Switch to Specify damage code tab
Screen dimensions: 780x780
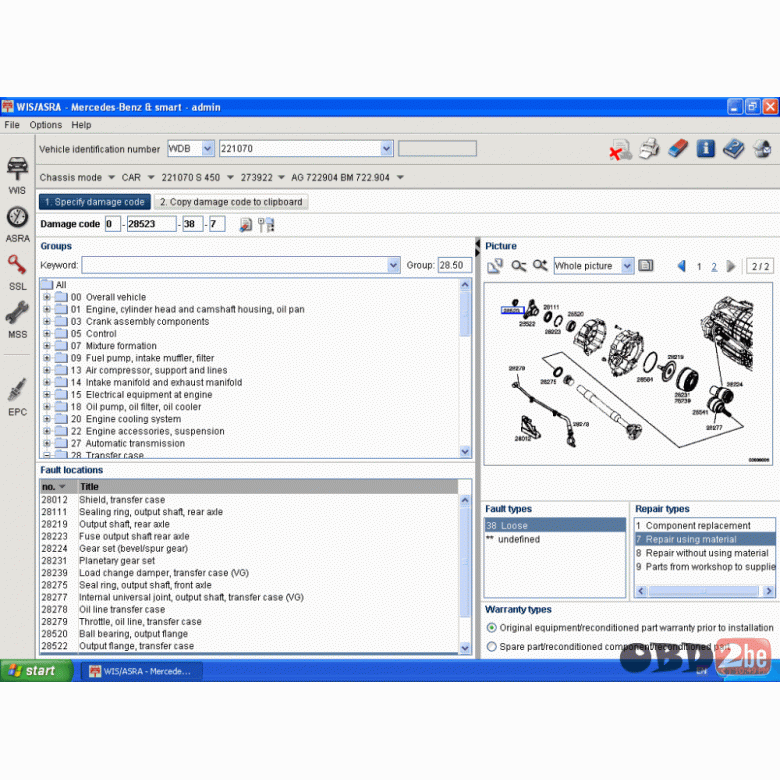95,202
